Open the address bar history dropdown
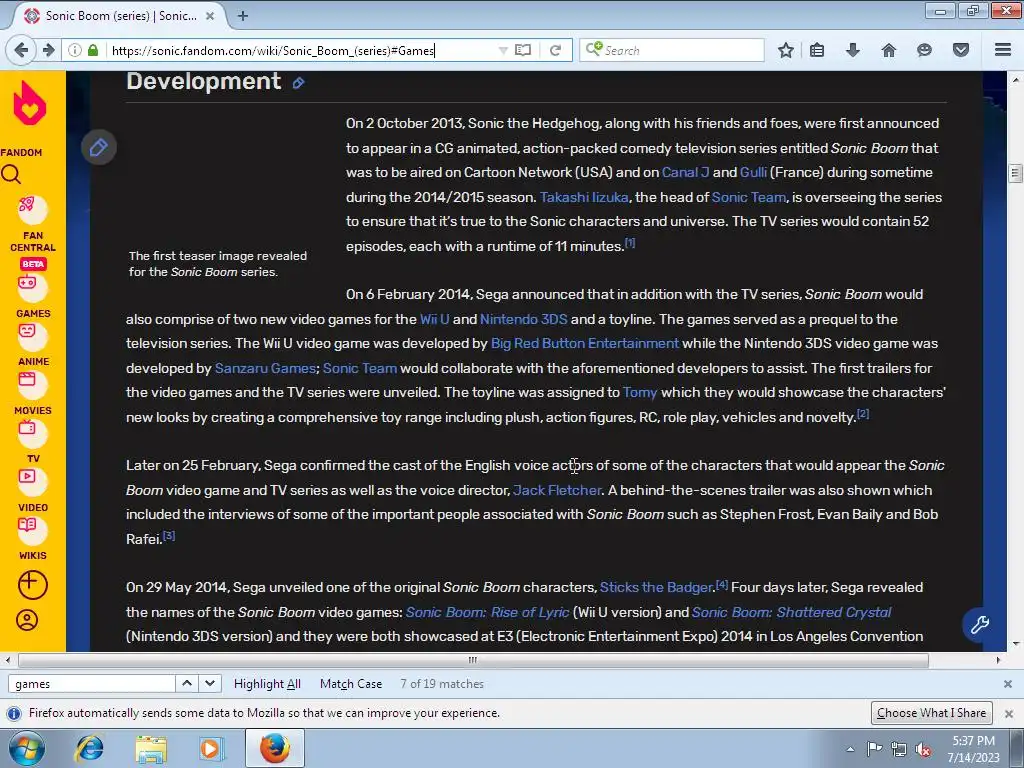Screen dimensions: 1024x768 pyautogui.click(x=502, y=50)
